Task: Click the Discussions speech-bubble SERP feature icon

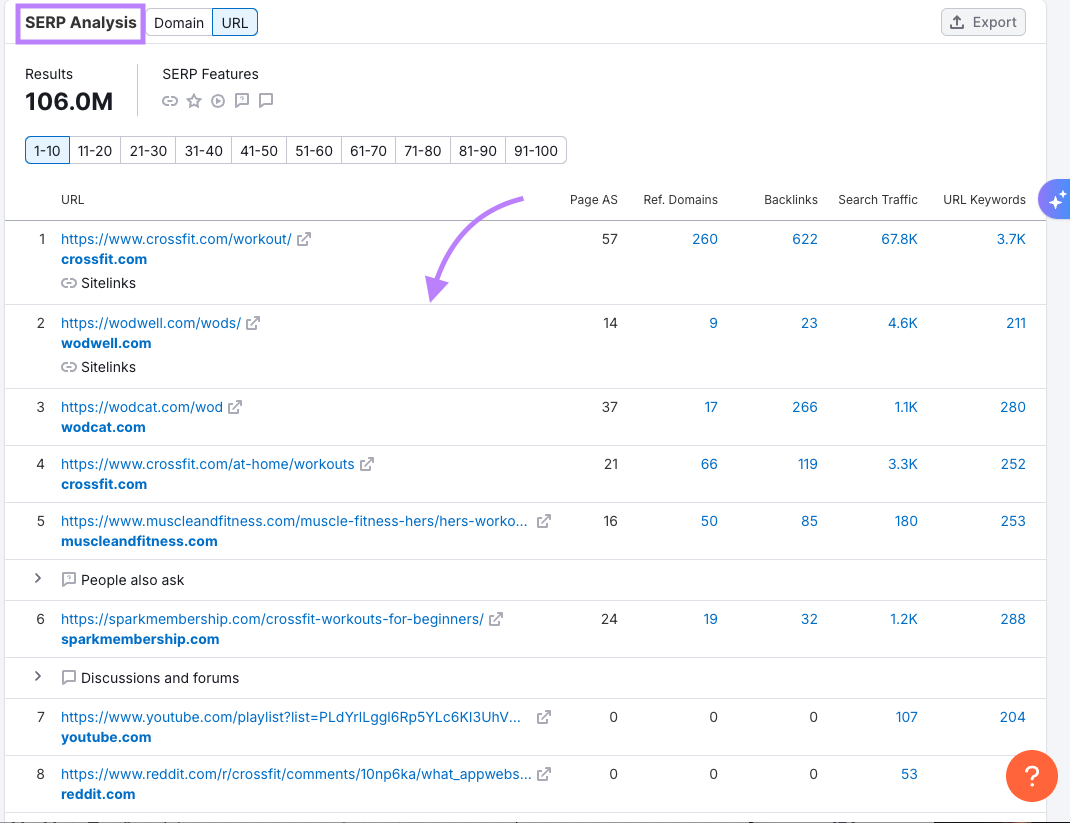Action: [265, 100]
